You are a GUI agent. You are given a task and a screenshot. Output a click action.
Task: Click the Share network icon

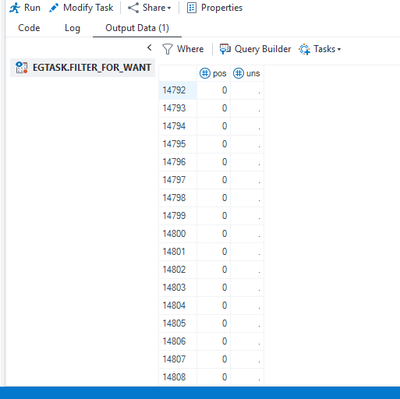133,8
